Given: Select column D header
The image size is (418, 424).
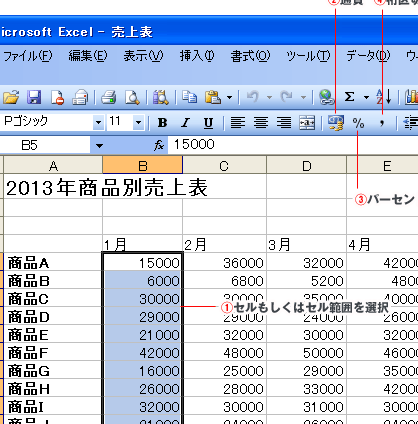Looking at the screenshot, I should [306, 165].
